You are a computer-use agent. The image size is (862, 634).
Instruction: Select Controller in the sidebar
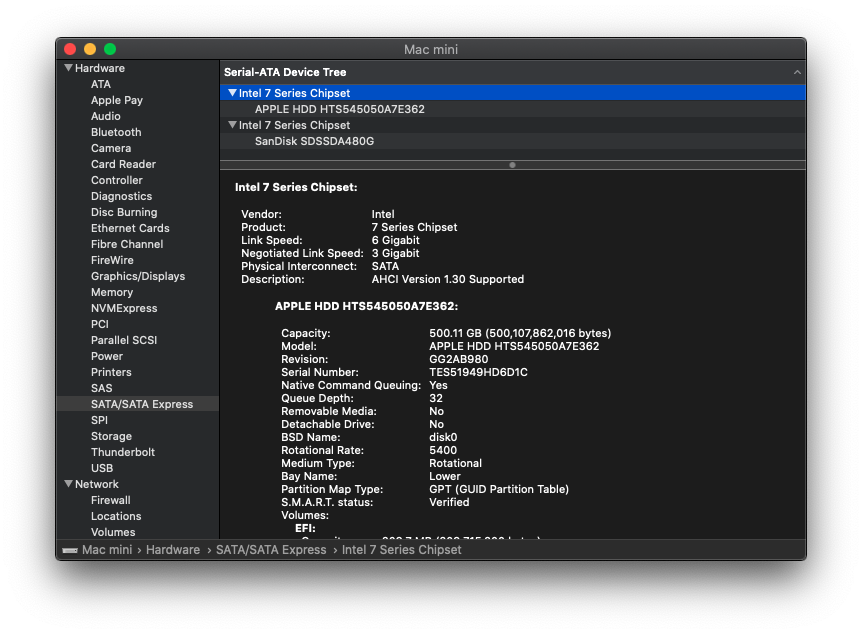tap(117, 180)
